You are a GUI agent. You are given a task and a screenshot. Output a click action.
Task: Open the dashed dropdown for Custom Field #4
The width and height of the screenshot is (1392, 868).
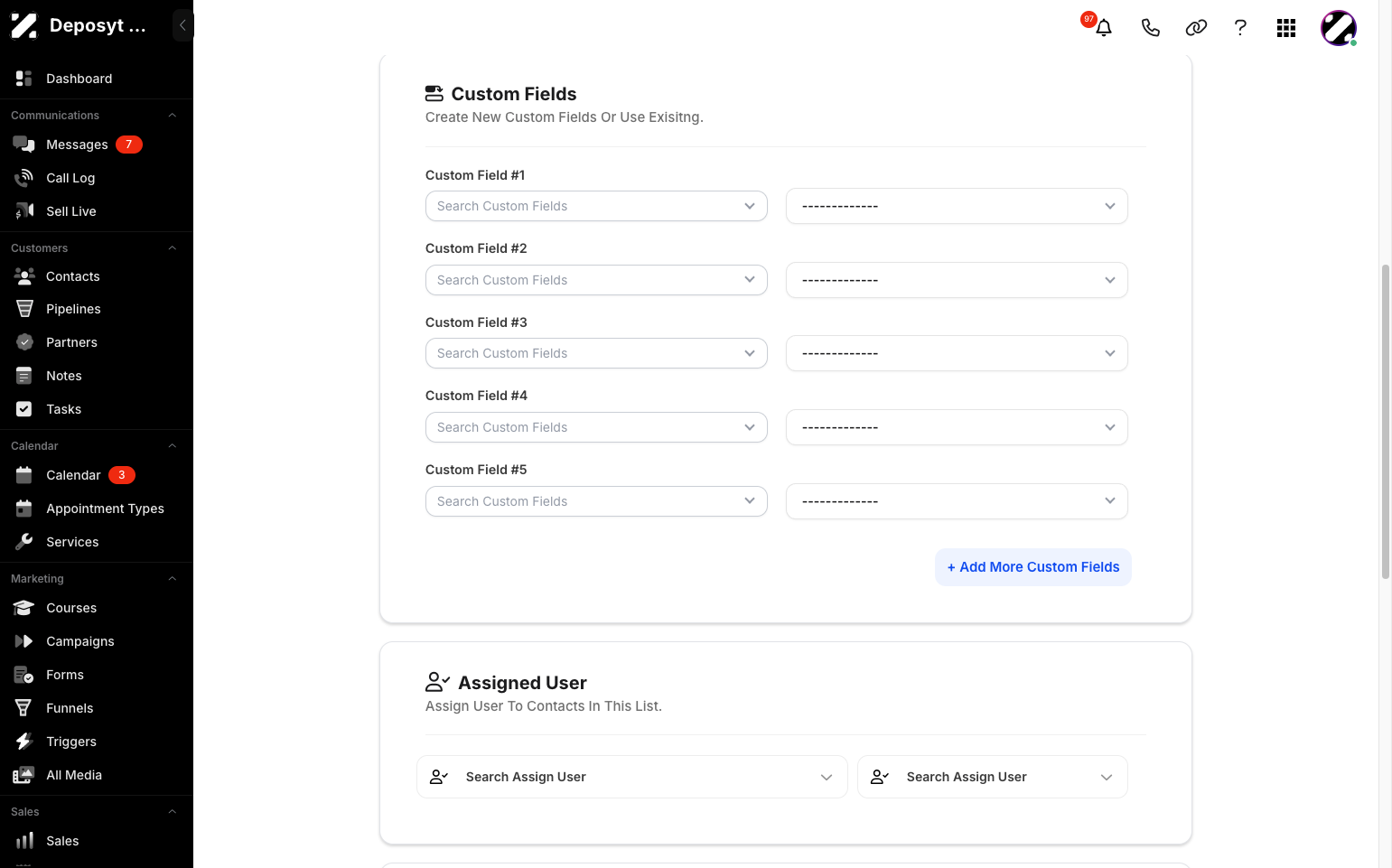point(957,427)
